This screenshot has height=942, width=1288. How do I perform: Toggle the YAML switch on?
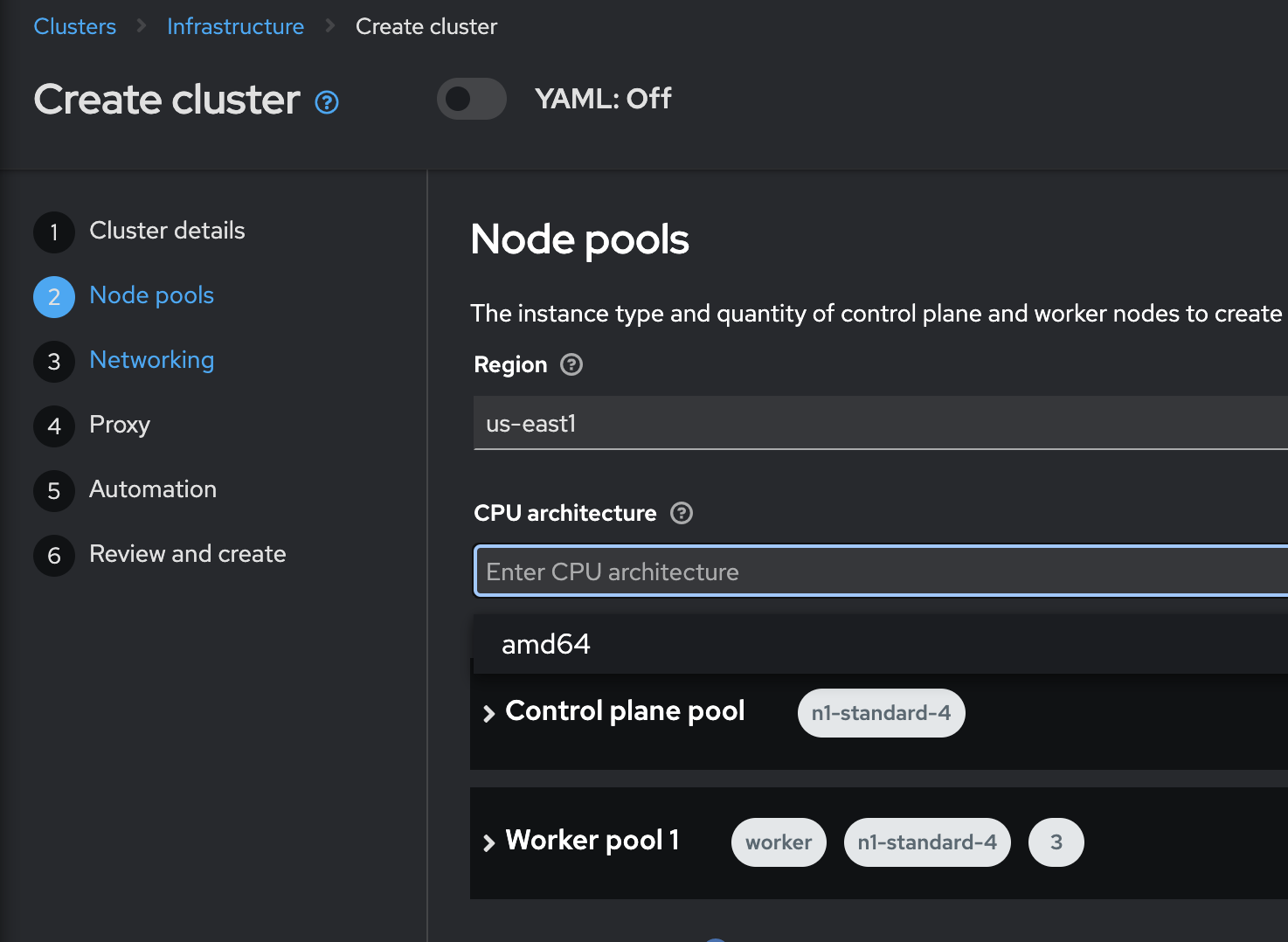tap(472, 99)
